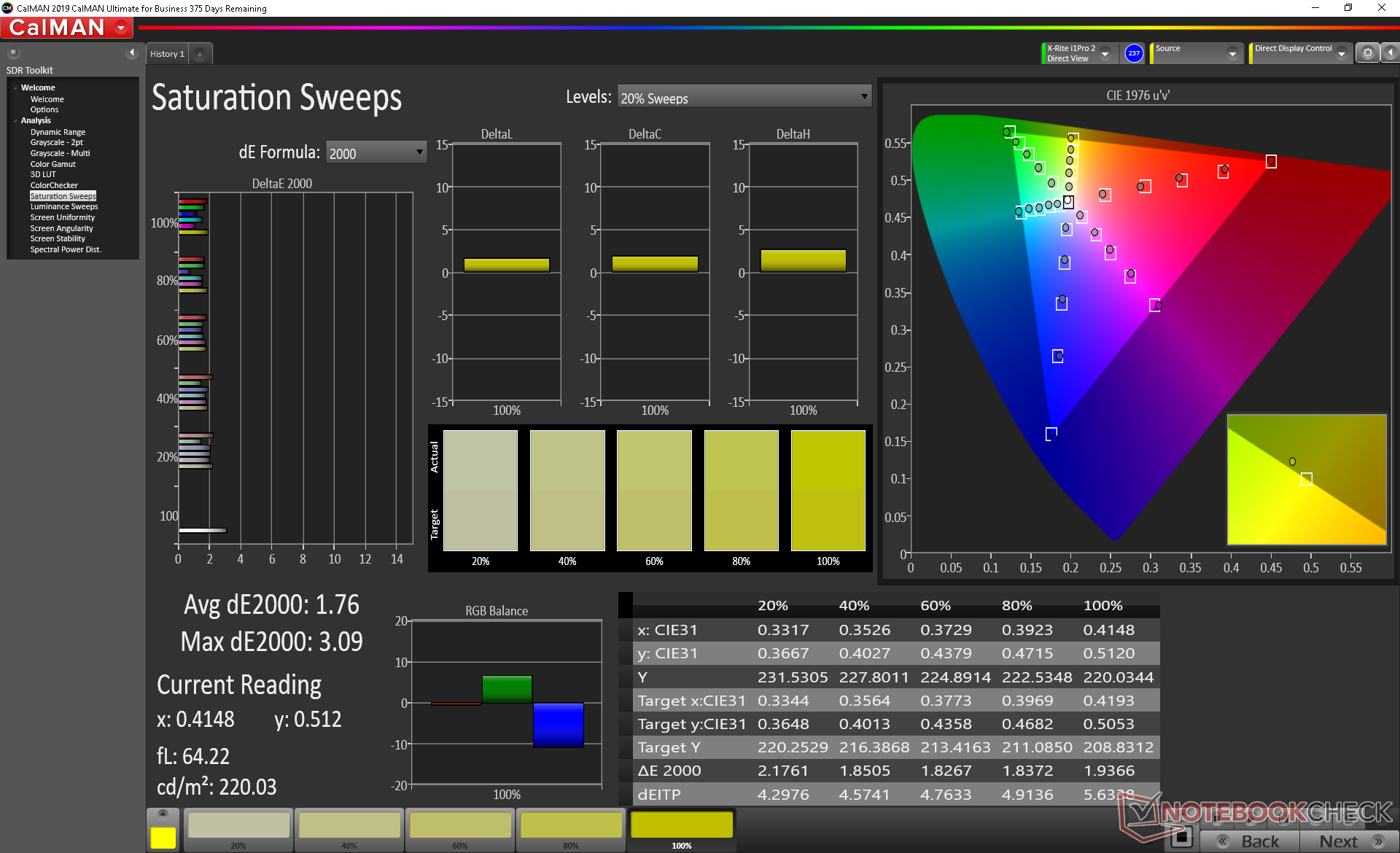Click the blue 237 meter status circle
The height and width of the screenshot is (853, 1400).
click(x=1133, y=53)
